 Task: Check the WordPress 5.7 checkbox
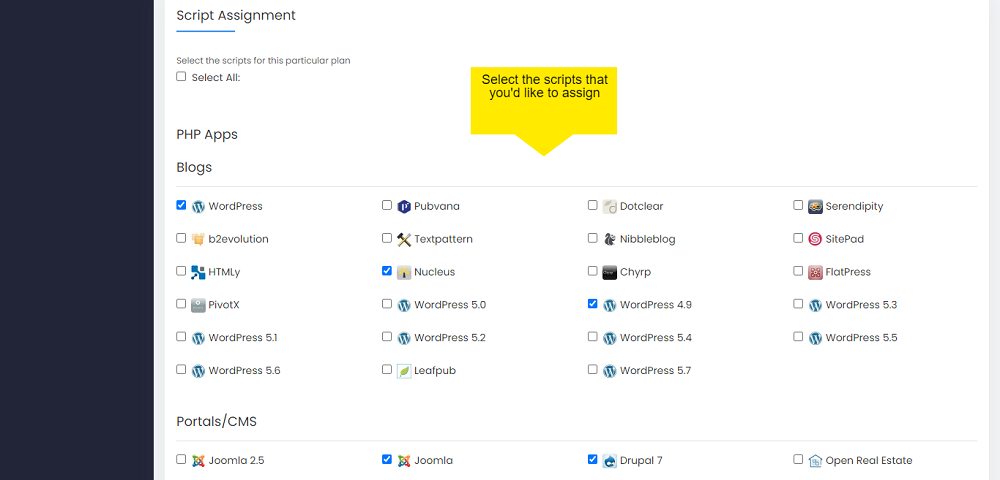[592, 369]
